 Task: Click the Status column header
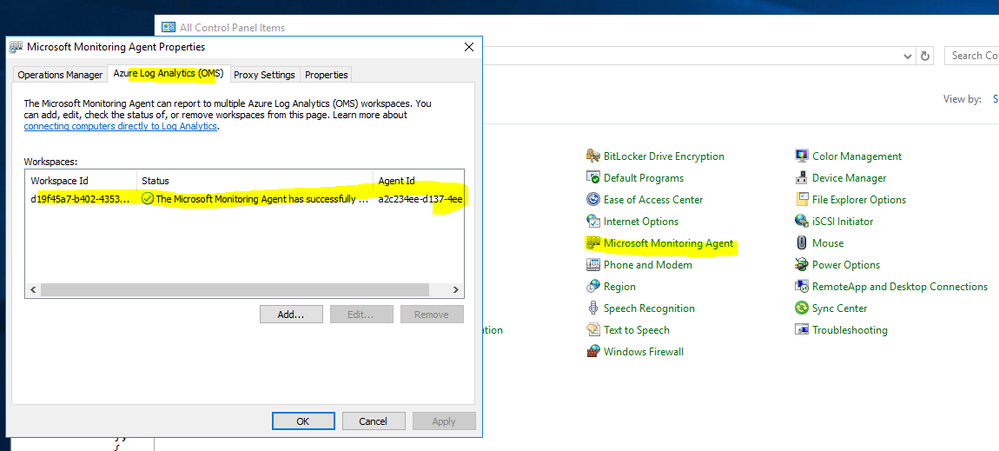[x=254, y=180]
